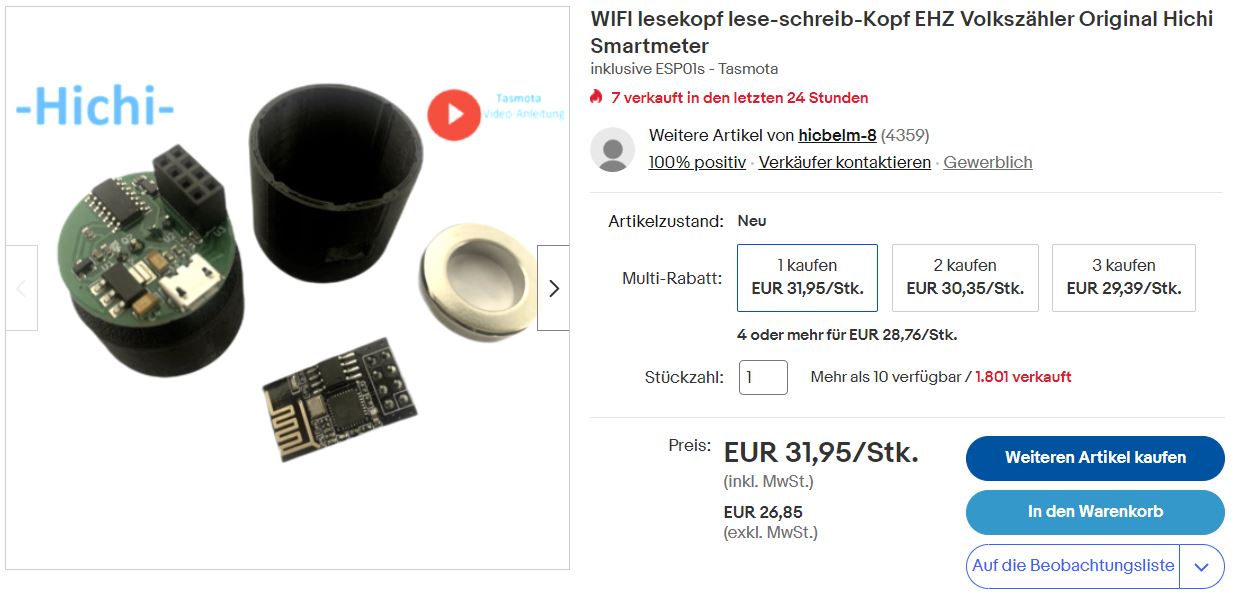Click the -Hichi- logo on image
Viewport: 1233px width, 599px height.
[95, 107]
